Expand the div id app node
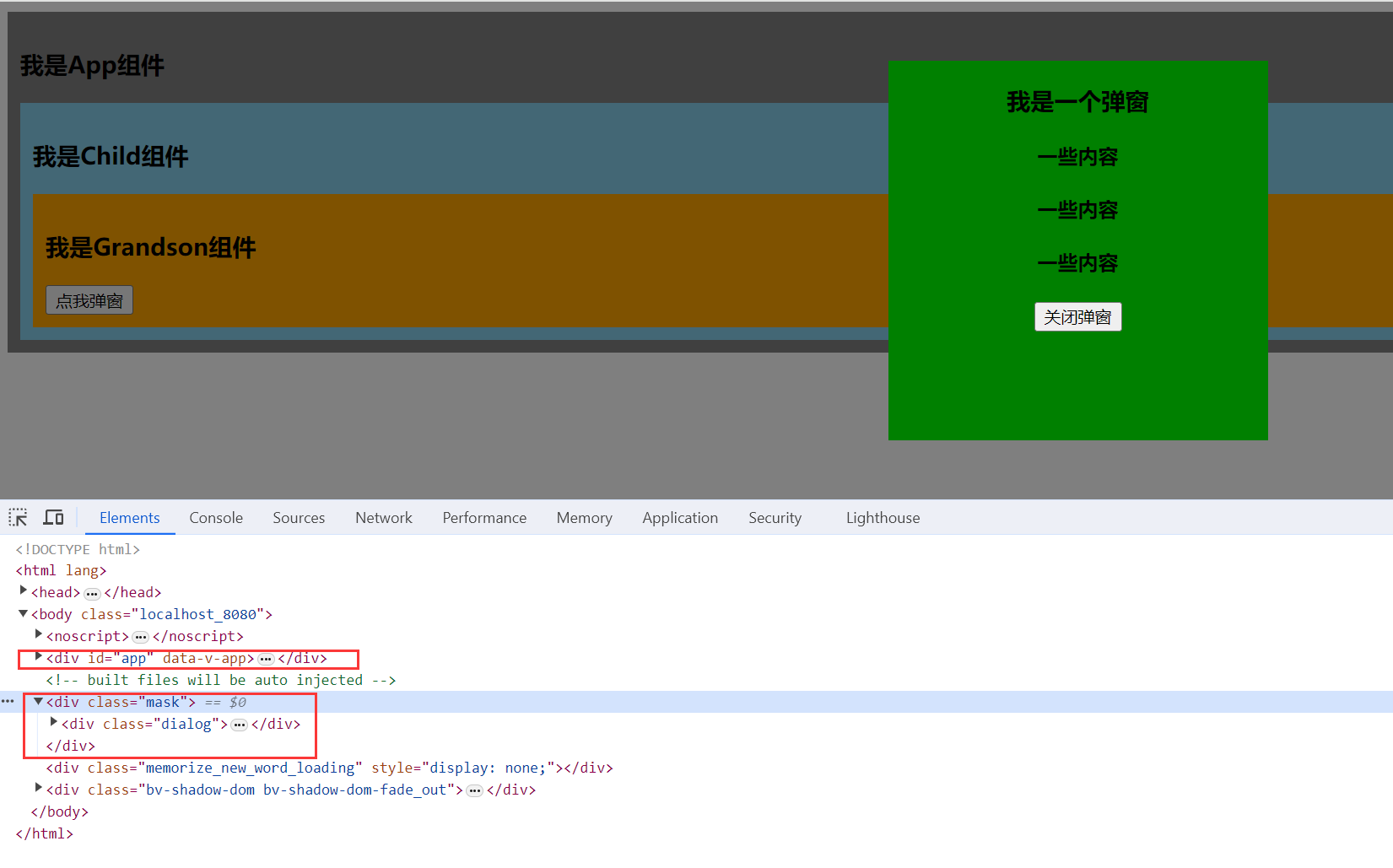Image resolution: width=1393 pixels, height=868 pixels. point(39,657)
